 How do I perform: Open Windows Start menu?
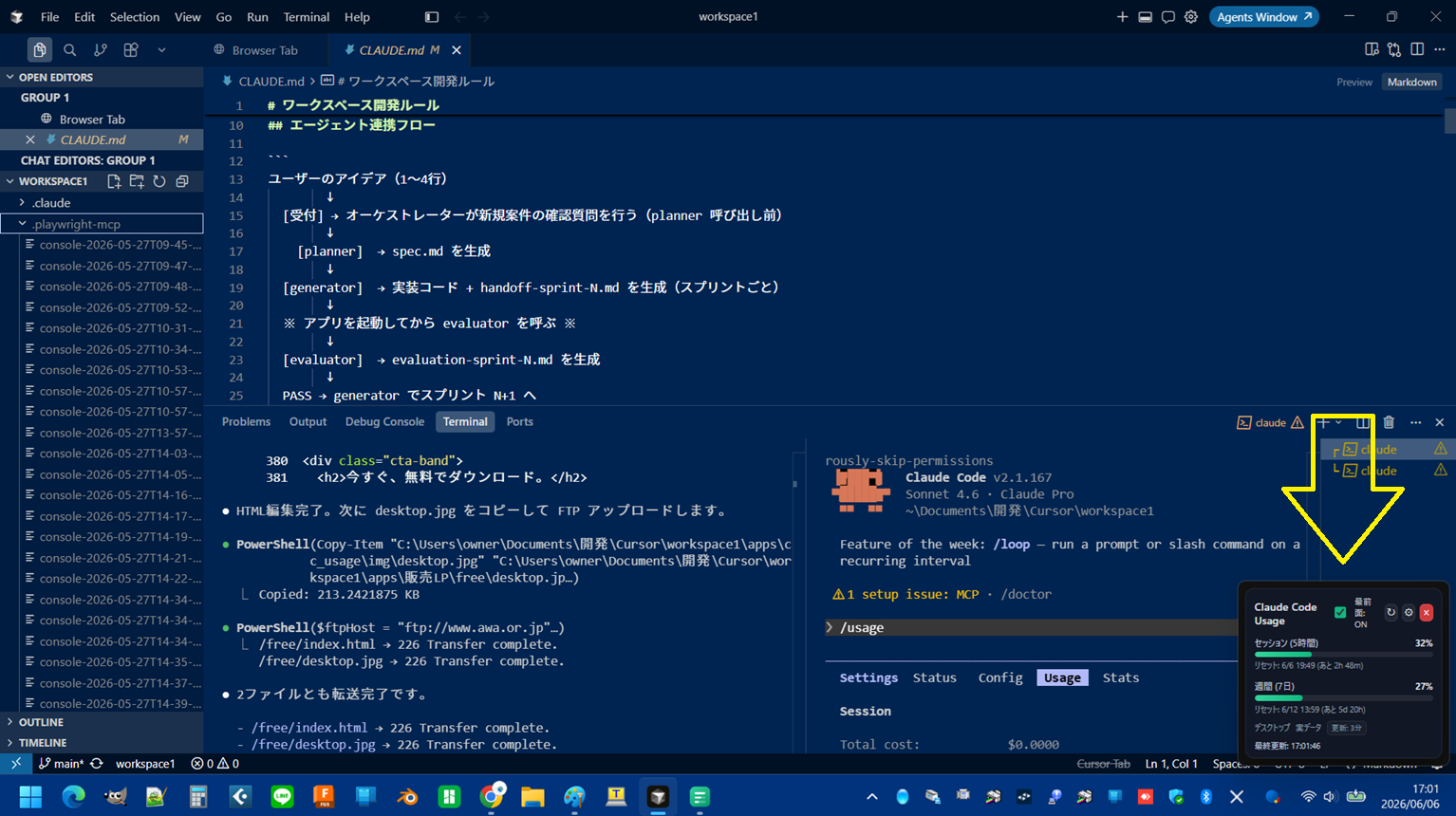tap(30, 797)
